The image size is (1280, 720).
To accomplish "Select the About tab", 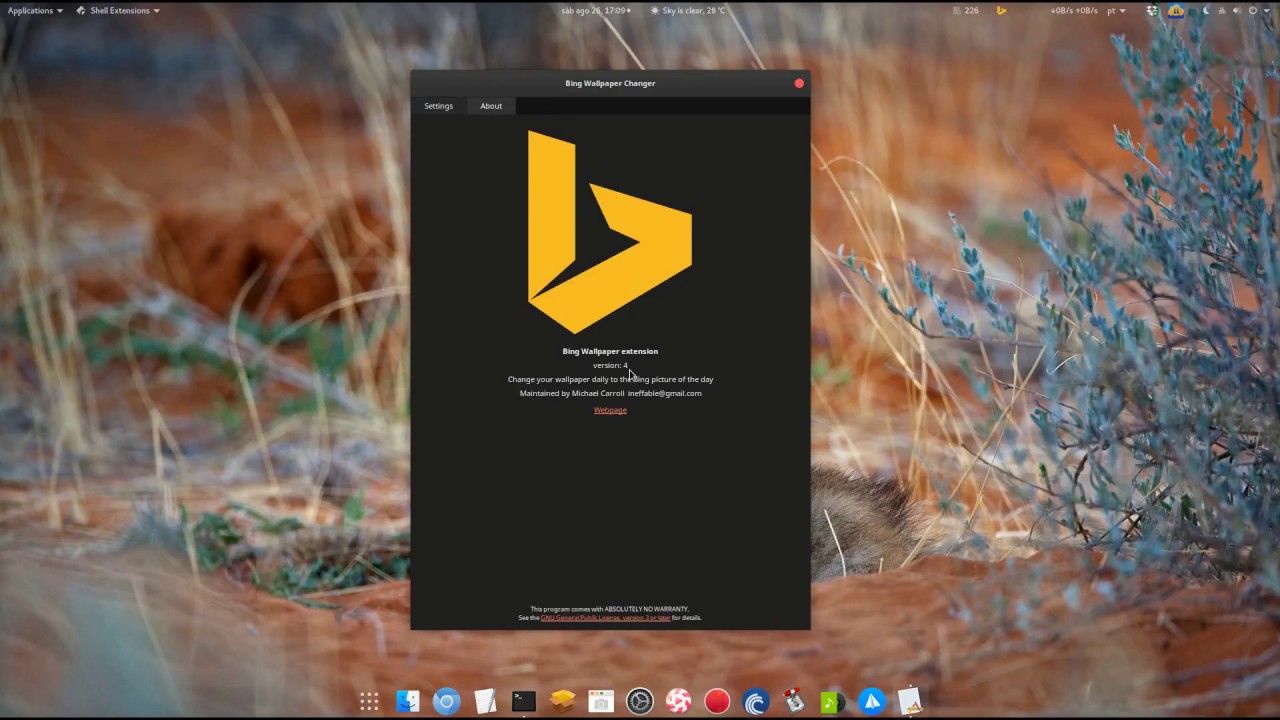I will click(491, 106).
